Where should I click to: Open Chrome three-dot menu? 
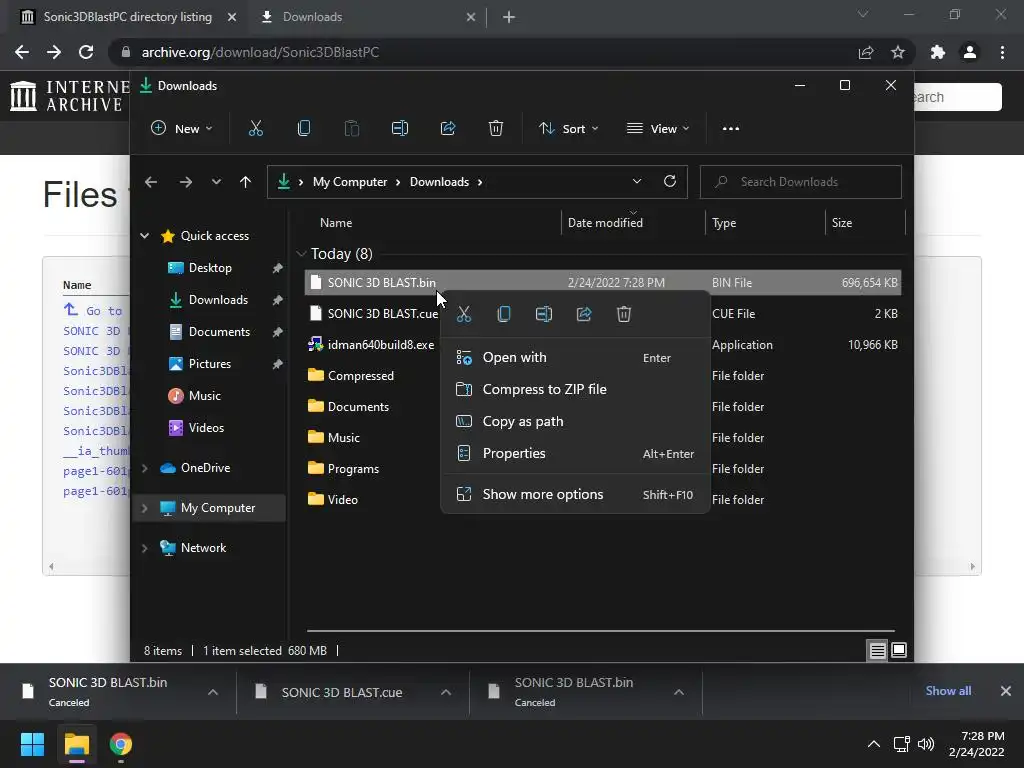[1002, 52]
